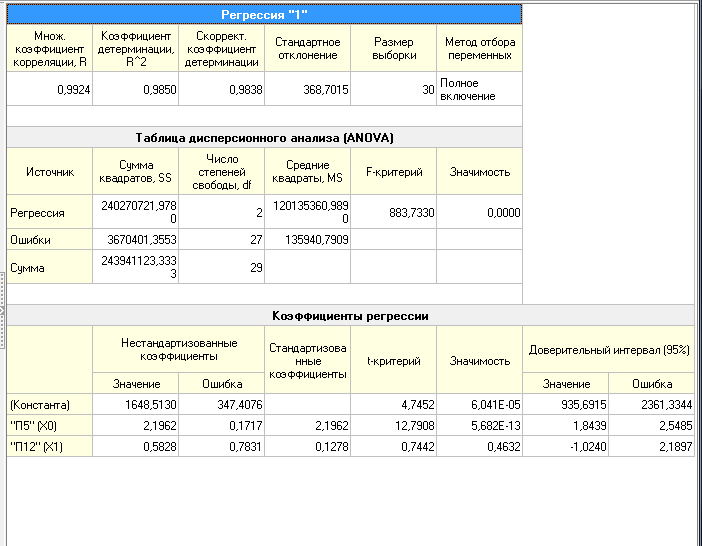Select the significance value 0,4632

pos(479,446)
